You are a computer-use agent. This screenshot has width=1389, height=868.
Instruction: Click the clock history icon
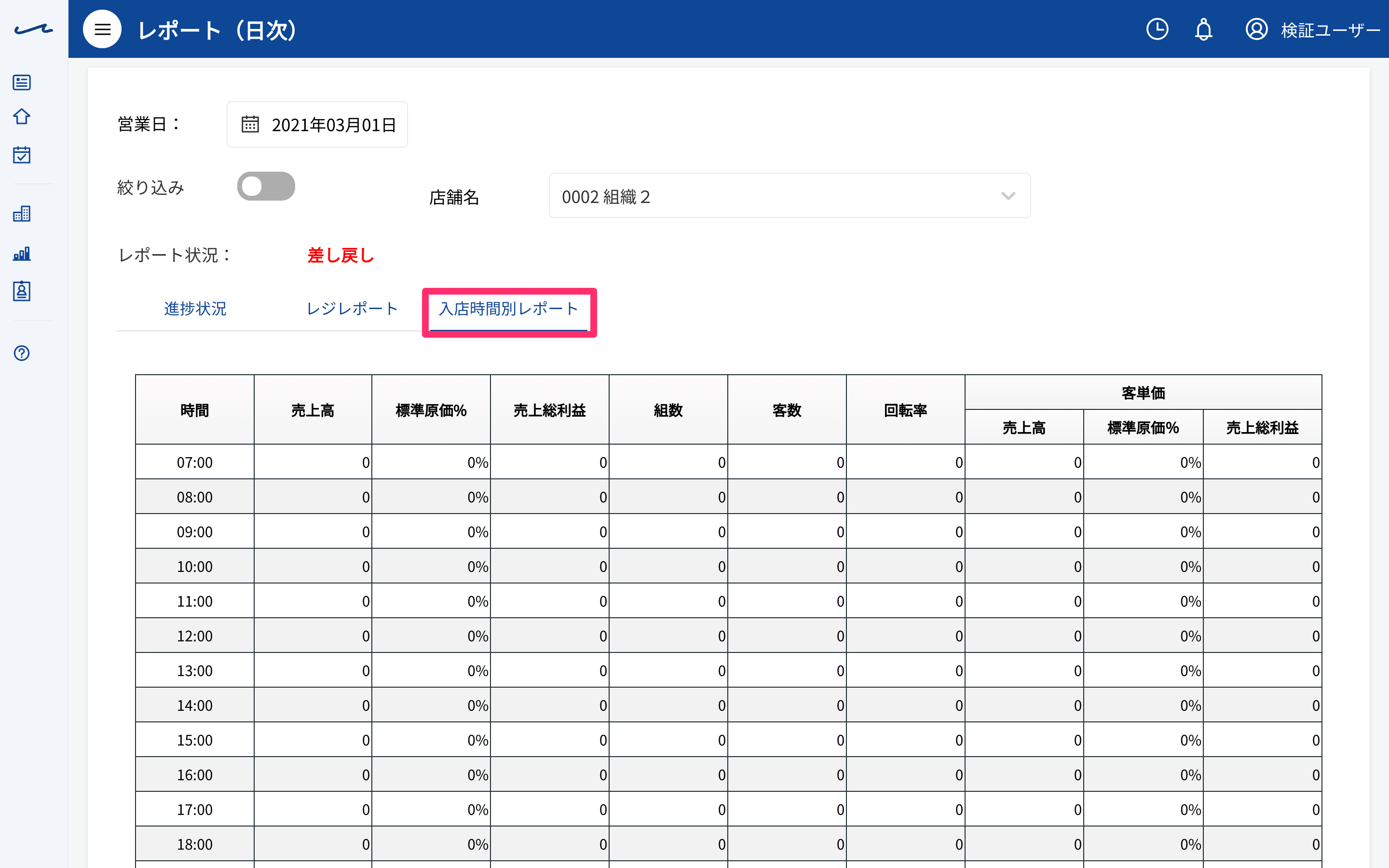point(1157,29)
